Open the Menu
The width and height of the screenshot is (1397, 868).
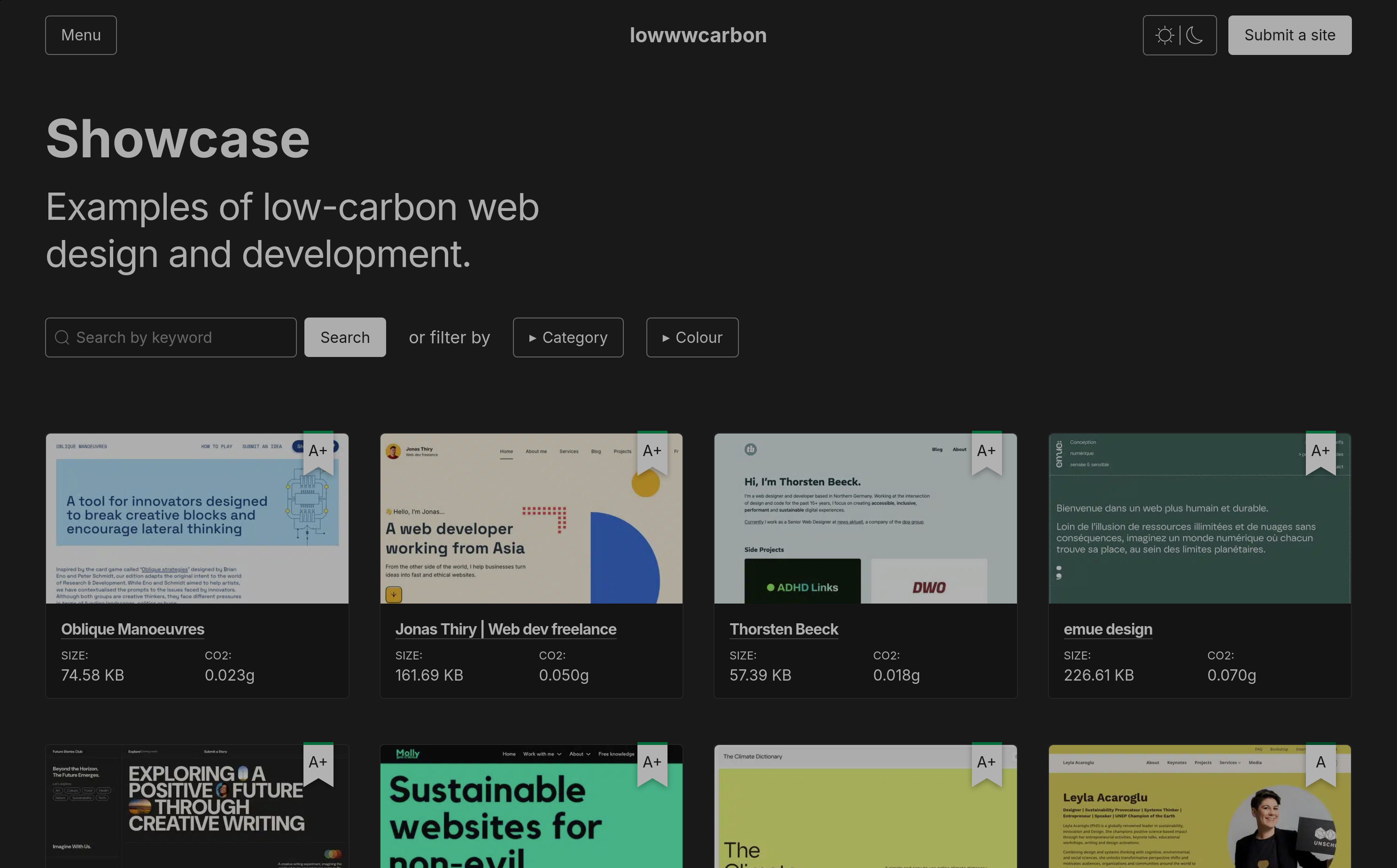point(80,35)
